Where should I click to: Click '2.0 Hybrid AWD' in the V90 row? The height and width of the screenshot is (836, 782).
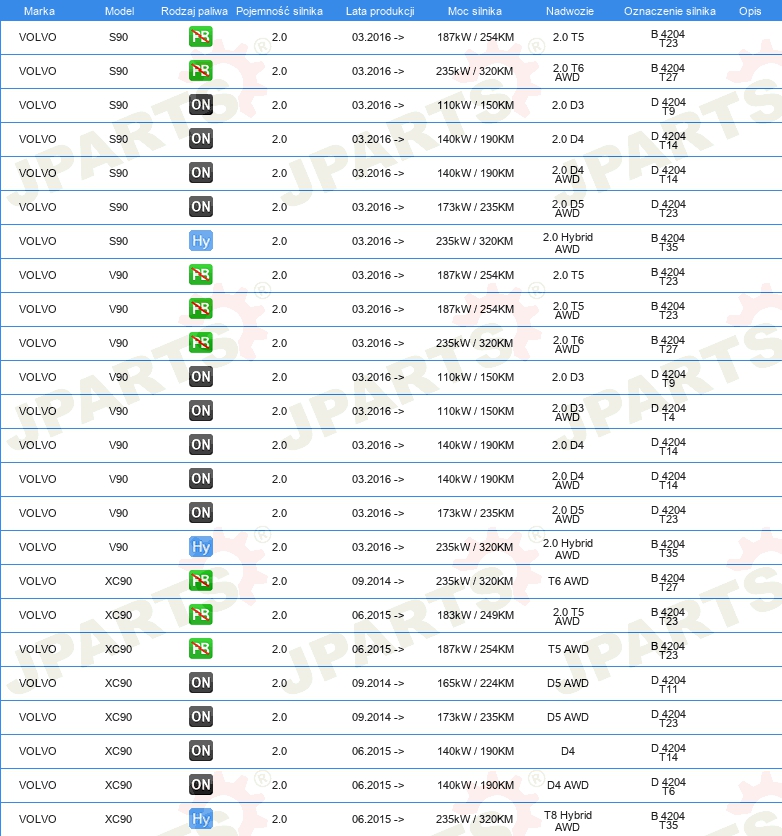568,549
